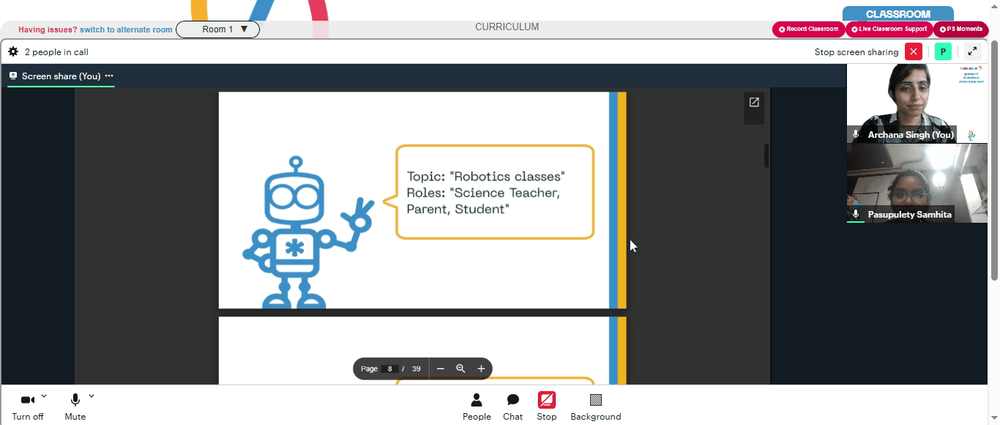Open Live Classroom Support
This screenshot has height=425, width=1000.
(888, 29)
